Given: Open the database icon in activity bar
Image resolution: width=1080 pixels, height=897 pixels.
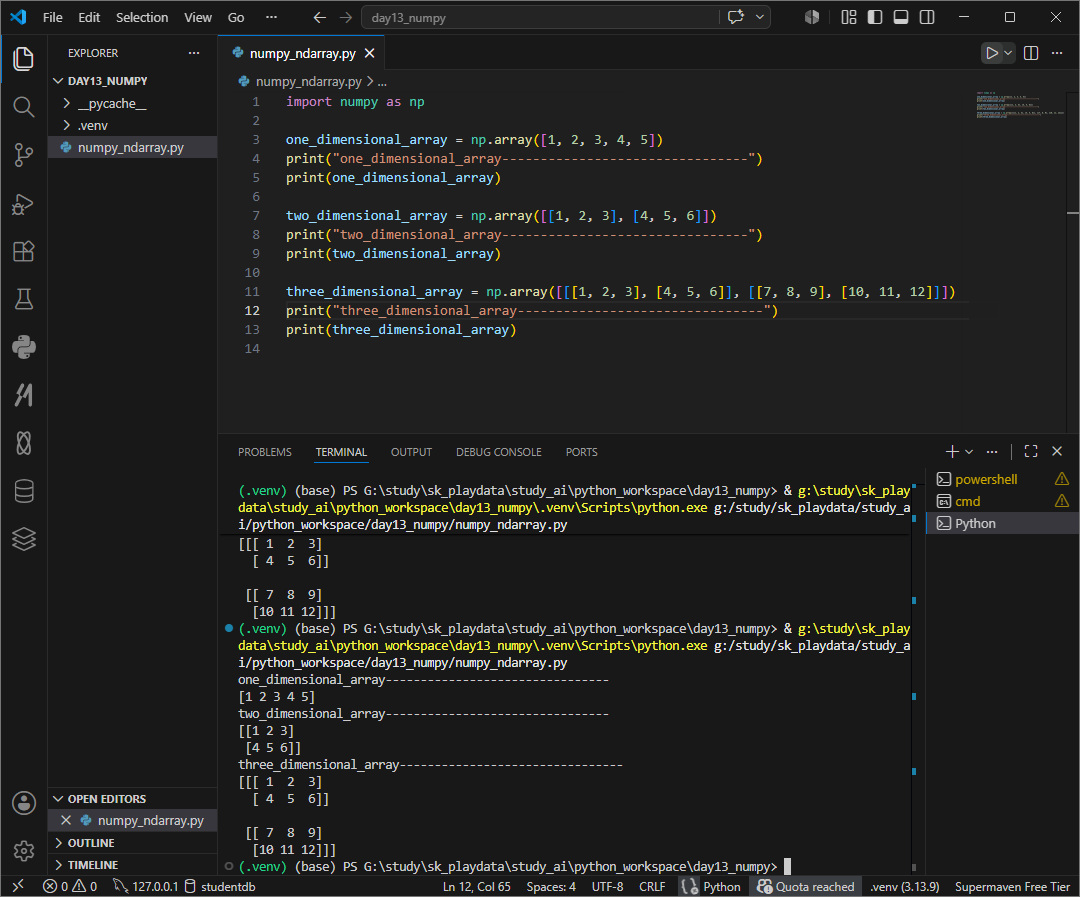Looking at the screenshot, I should [23, 491].
